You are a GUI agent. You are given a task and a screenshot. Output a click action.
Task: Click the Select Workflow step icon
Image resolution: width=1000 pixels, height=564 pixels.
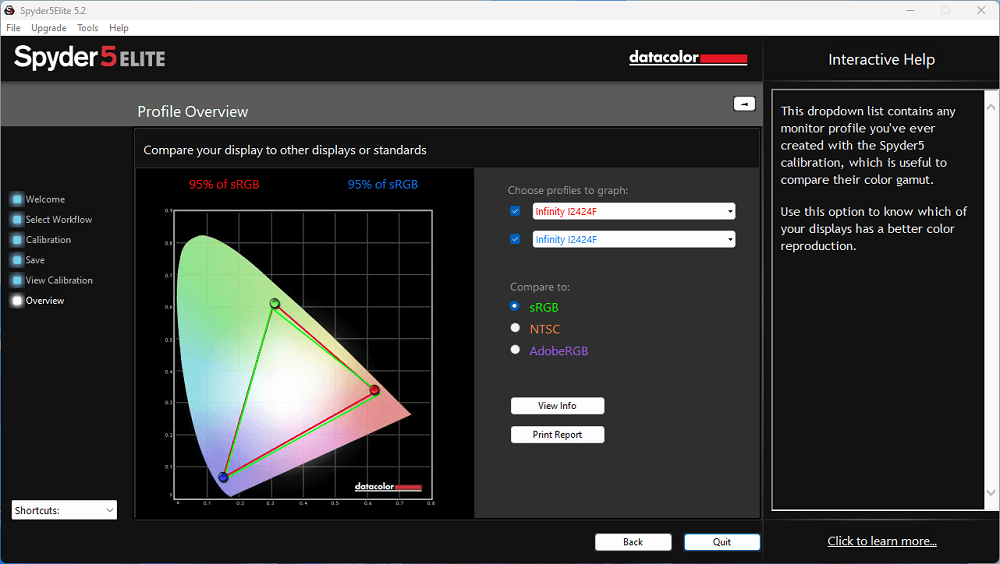click(17, 219)
